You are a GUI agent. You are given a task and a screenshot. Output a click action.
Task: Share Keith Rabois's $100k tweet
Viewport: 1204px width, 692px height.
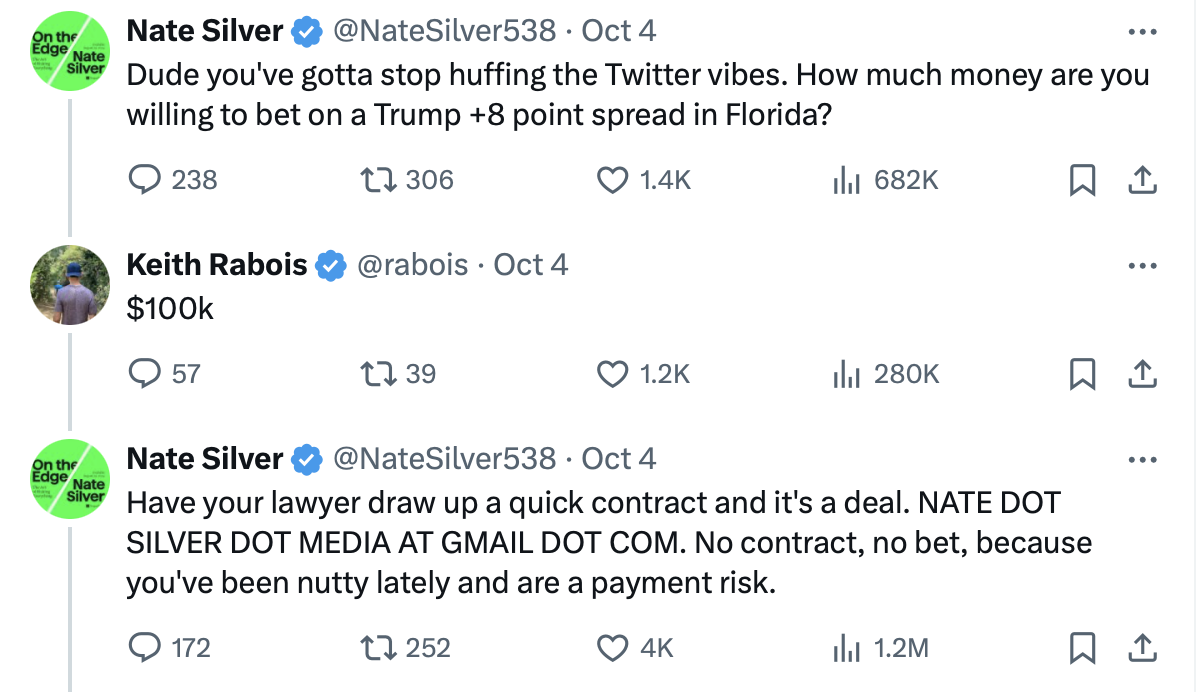tap(1141, 374)
